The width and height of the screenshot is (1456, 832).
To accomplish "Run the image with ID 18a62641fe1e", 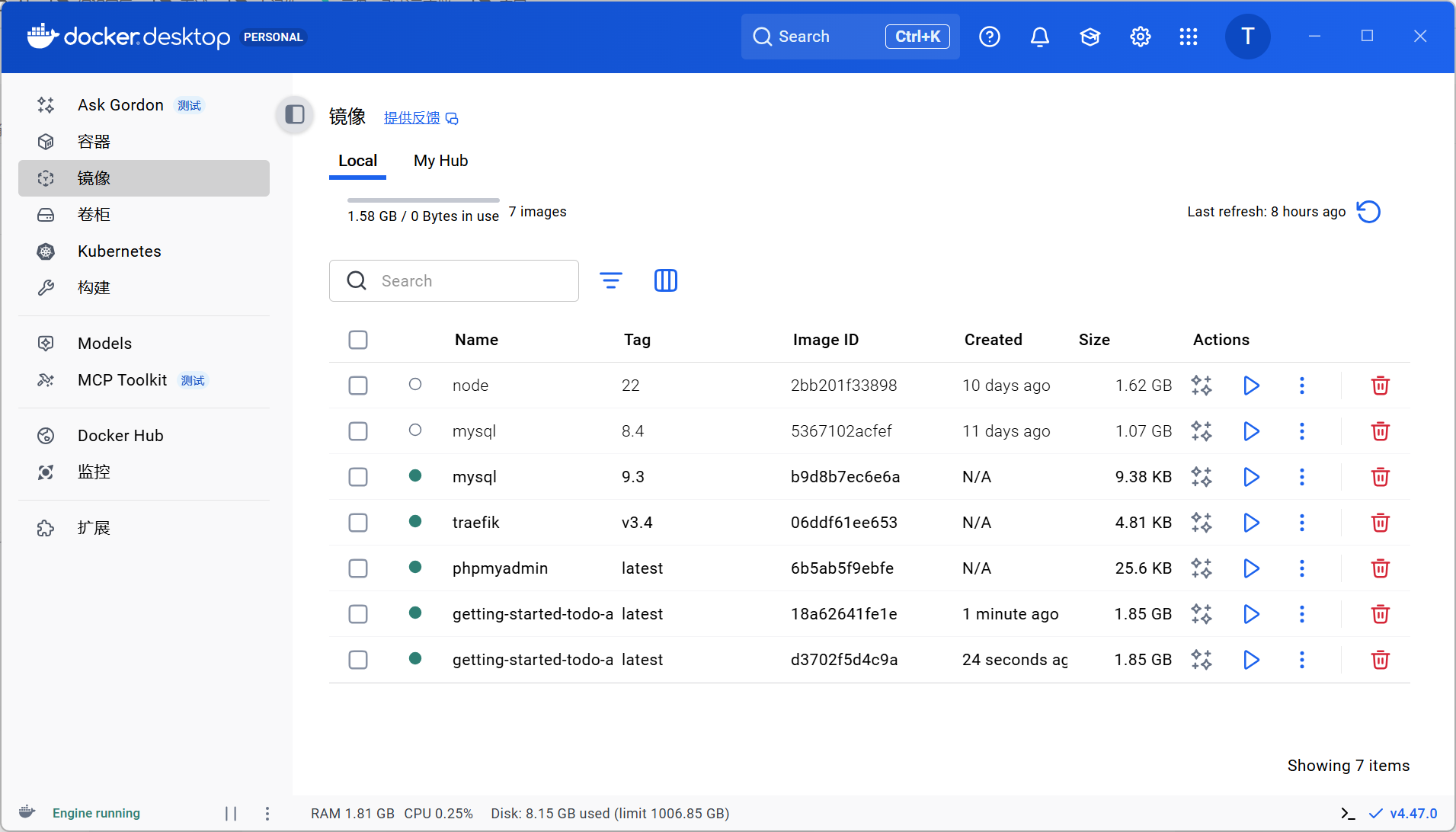I will point(1251,614).
